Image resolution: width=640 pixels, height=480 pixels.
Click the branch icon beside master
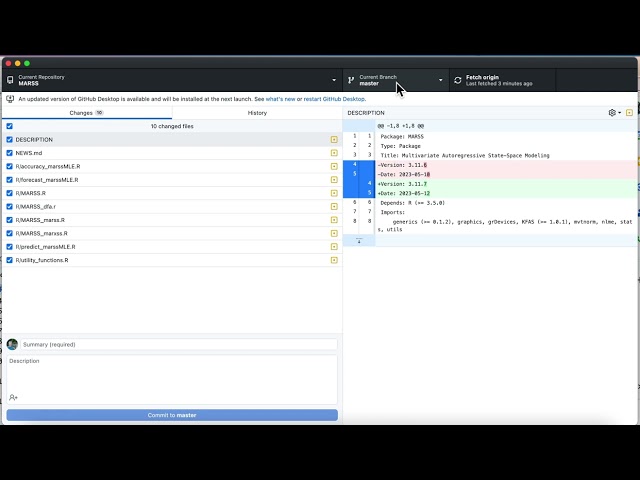coord(351,80)
